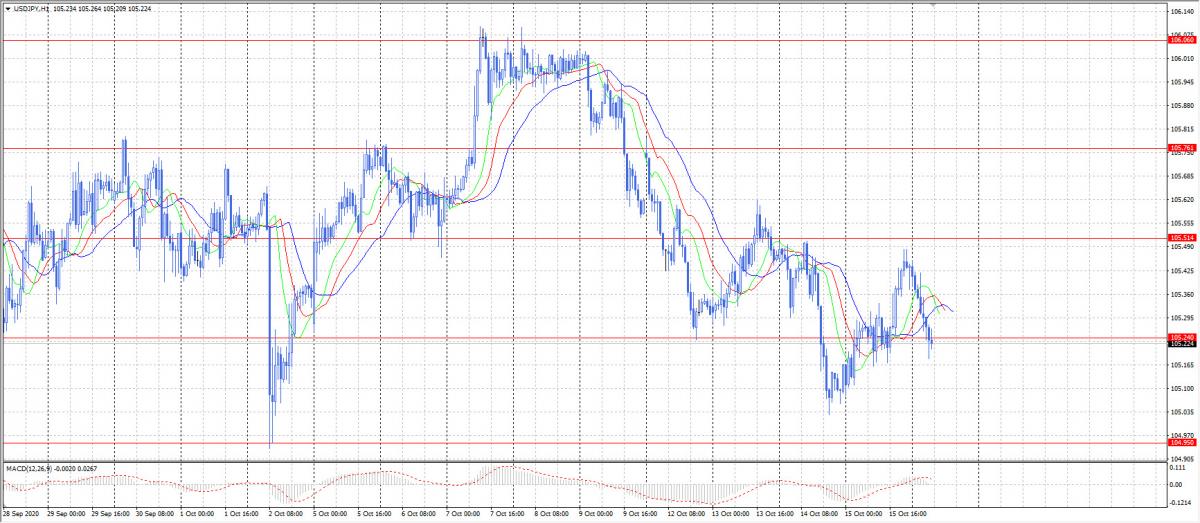Click the 1 Oct 16:00 time label
Viewport: 1200px width, 523px height.
[243, 516]
